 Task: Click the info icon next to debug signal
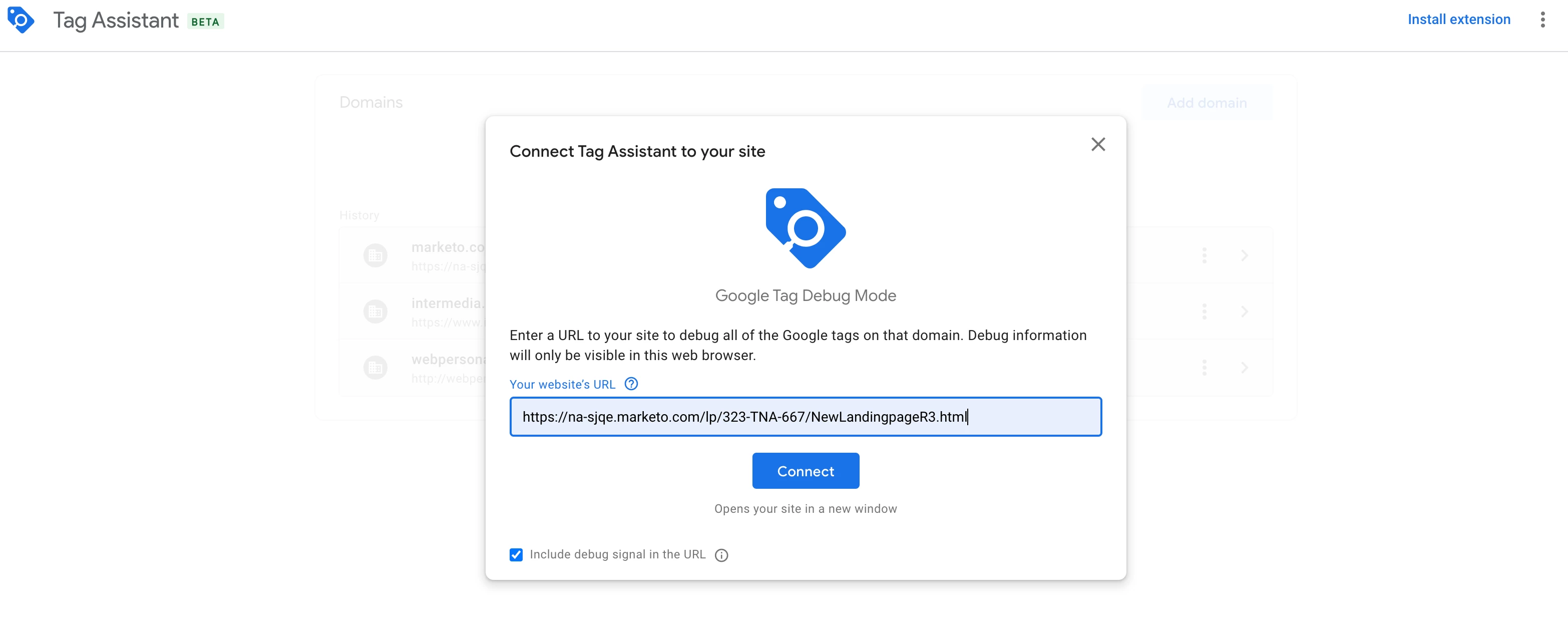click(x=721, y=555)
